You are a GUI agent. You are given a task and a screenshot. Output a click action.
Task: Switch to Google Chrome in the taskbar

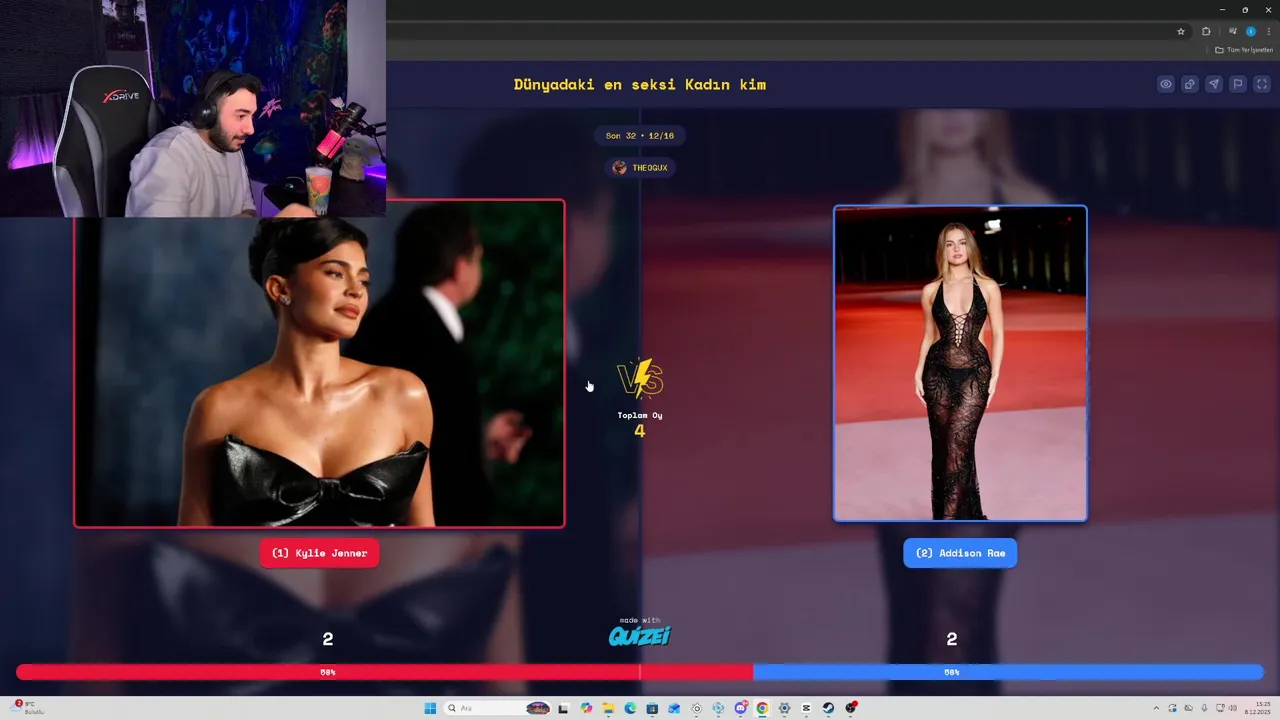tap(762, 708)
